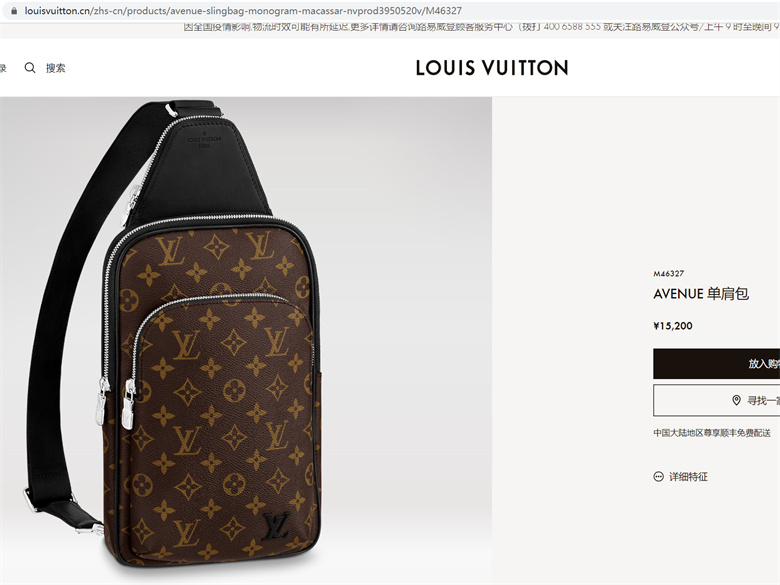The width and height of the screenshot is (780, 585).
Task: Click the padlock icon in address bar
Action: coord(14,10)
